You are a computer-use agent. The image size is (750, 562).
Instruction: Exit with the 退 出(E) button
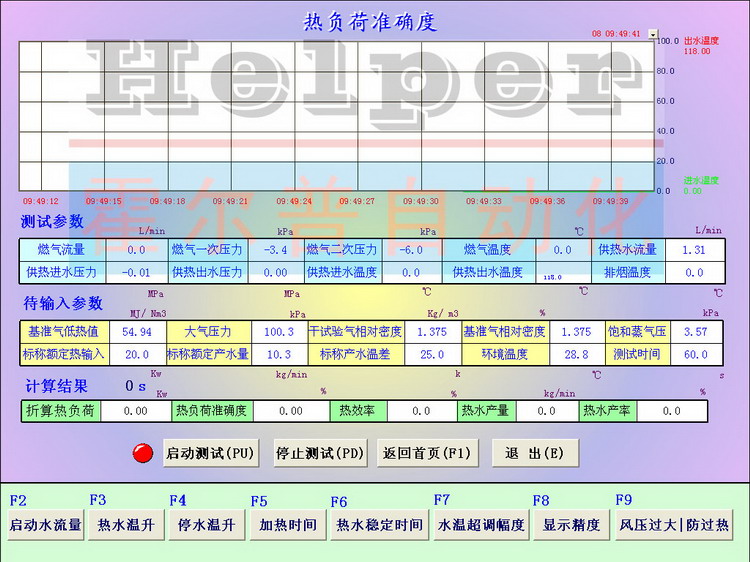click(535, 452)
